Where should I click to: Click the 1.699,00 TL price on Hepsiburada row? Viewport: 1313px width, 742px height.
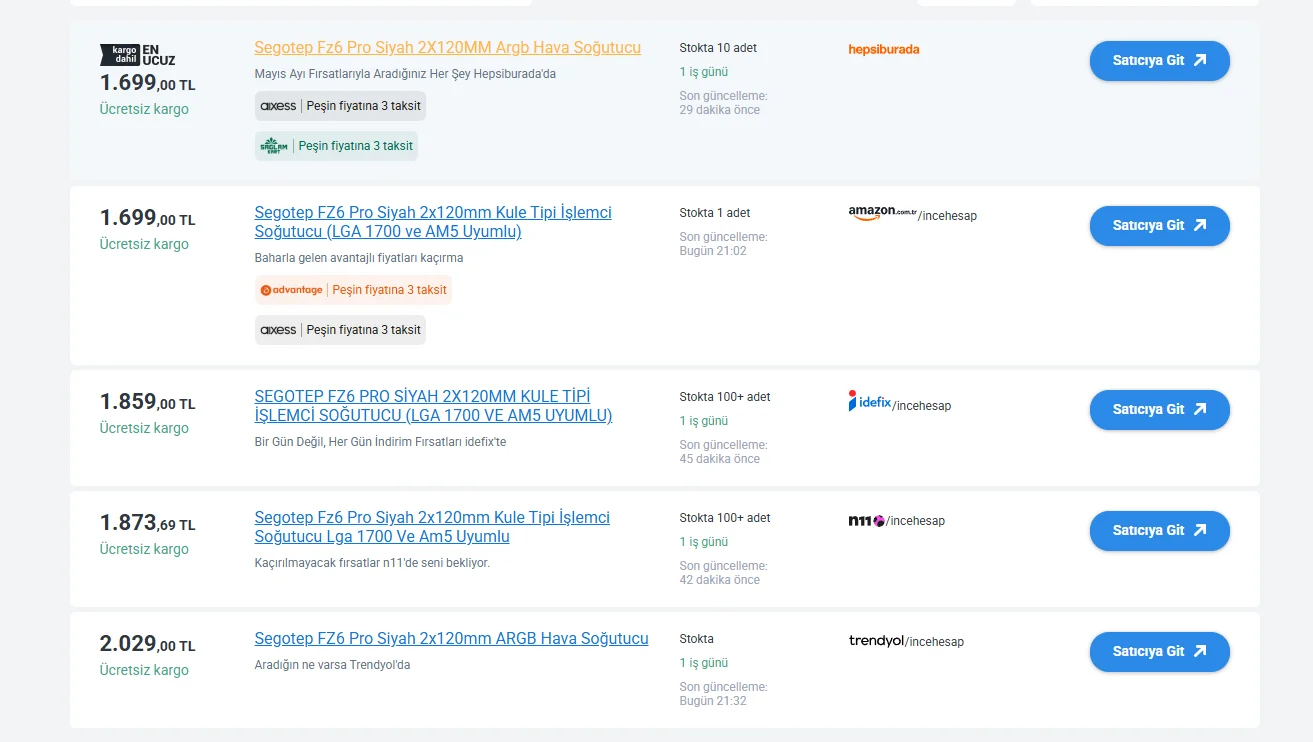tap(147, 83)
